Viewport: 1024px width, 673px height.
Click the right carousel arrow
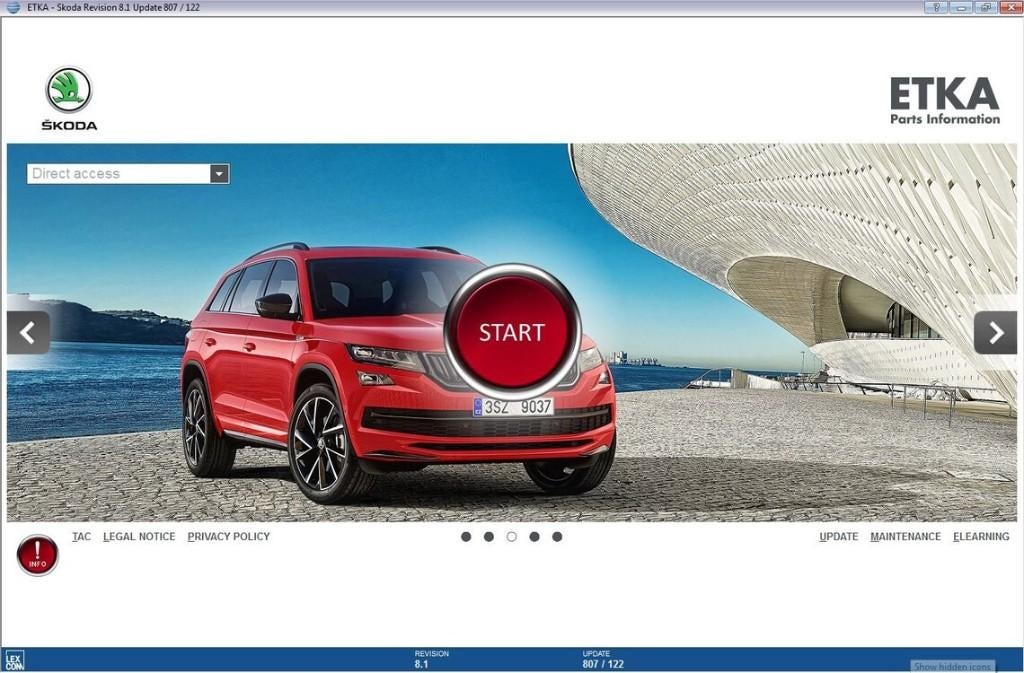tap(996, 332)
